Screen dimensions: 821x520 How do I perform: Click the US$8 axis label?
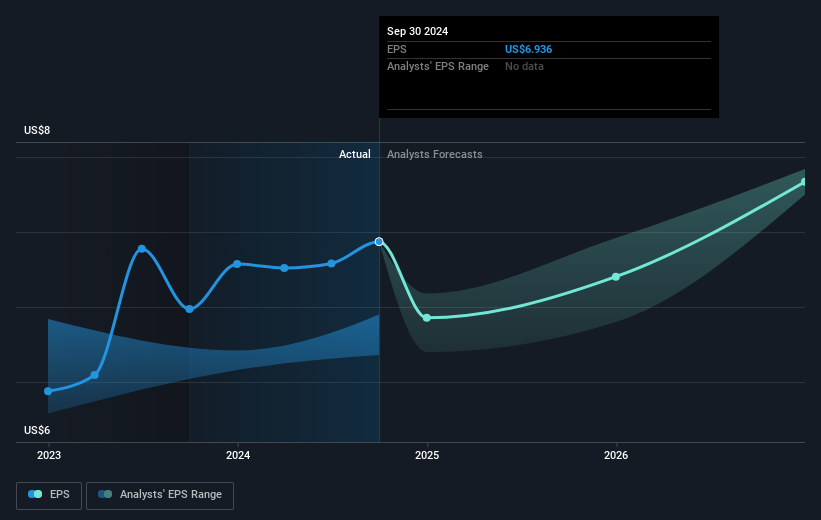click(x=37, y=130)
